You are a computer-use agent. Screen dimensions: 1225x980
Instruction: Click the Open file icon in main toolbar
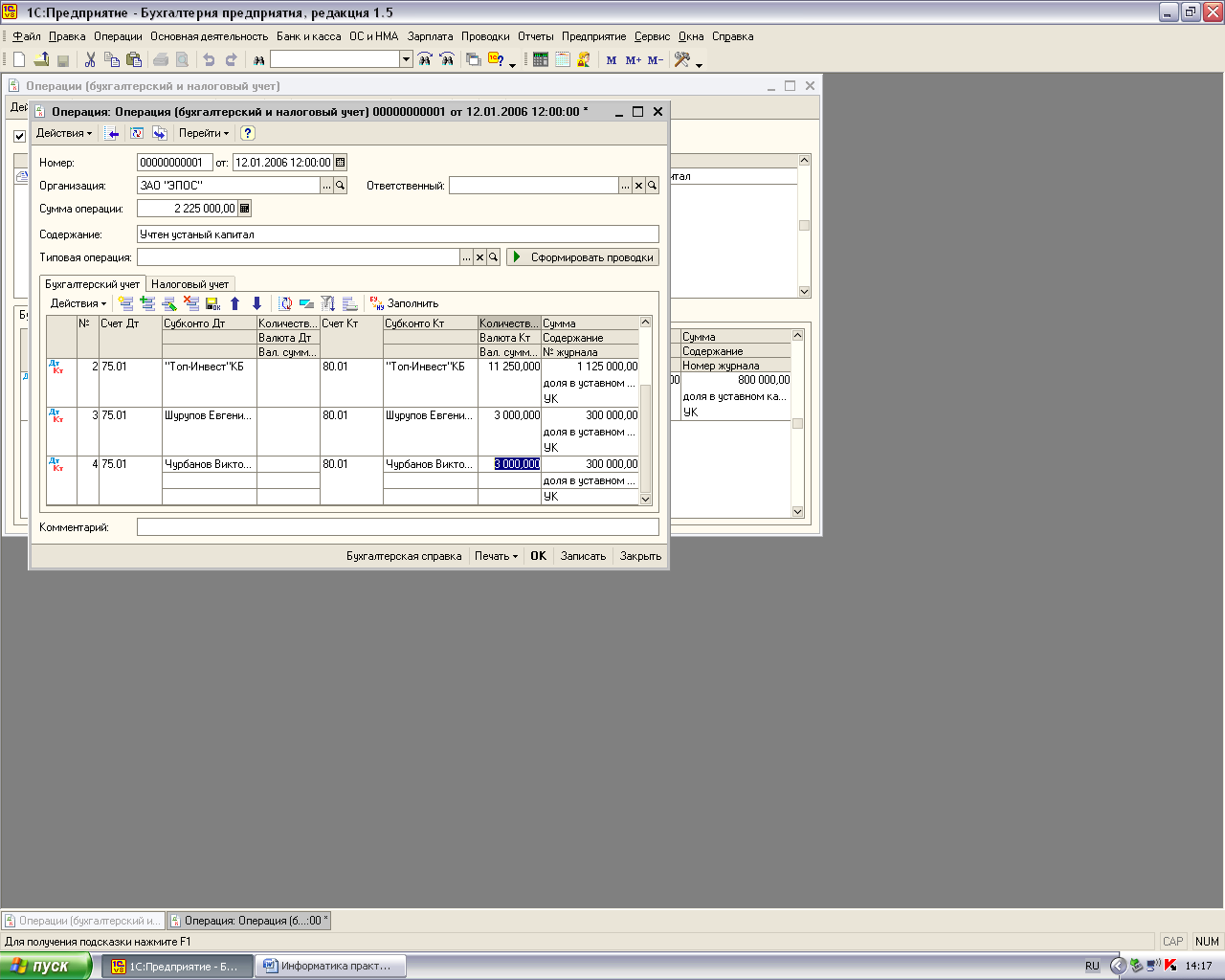41,59
